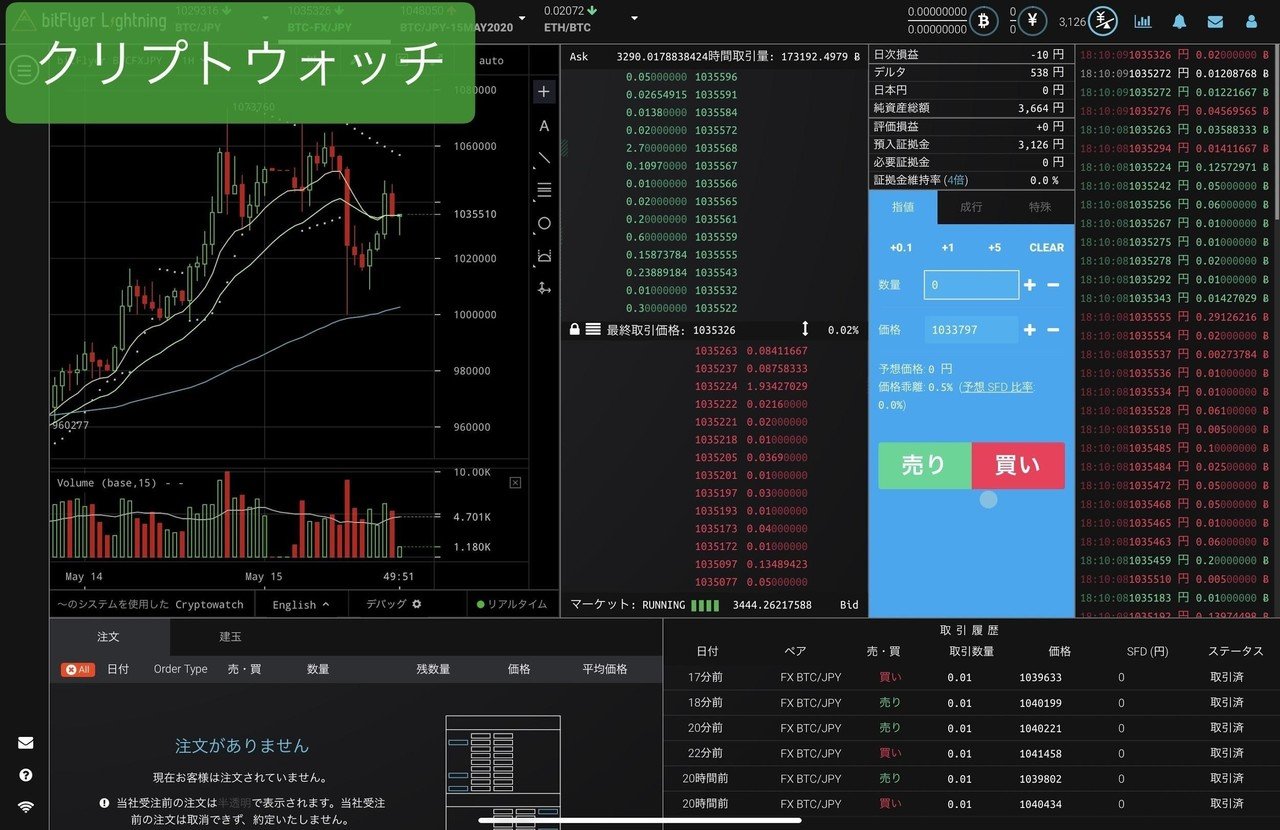
Task: Select the text annotation tool A
Action: coord(544,126)
